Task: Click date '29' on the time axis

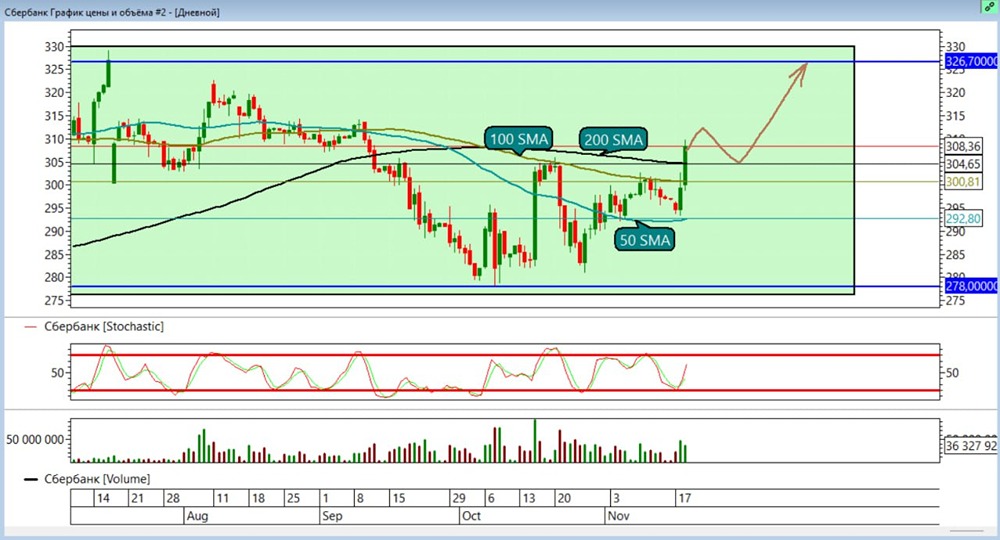Action: coord(459,498)
